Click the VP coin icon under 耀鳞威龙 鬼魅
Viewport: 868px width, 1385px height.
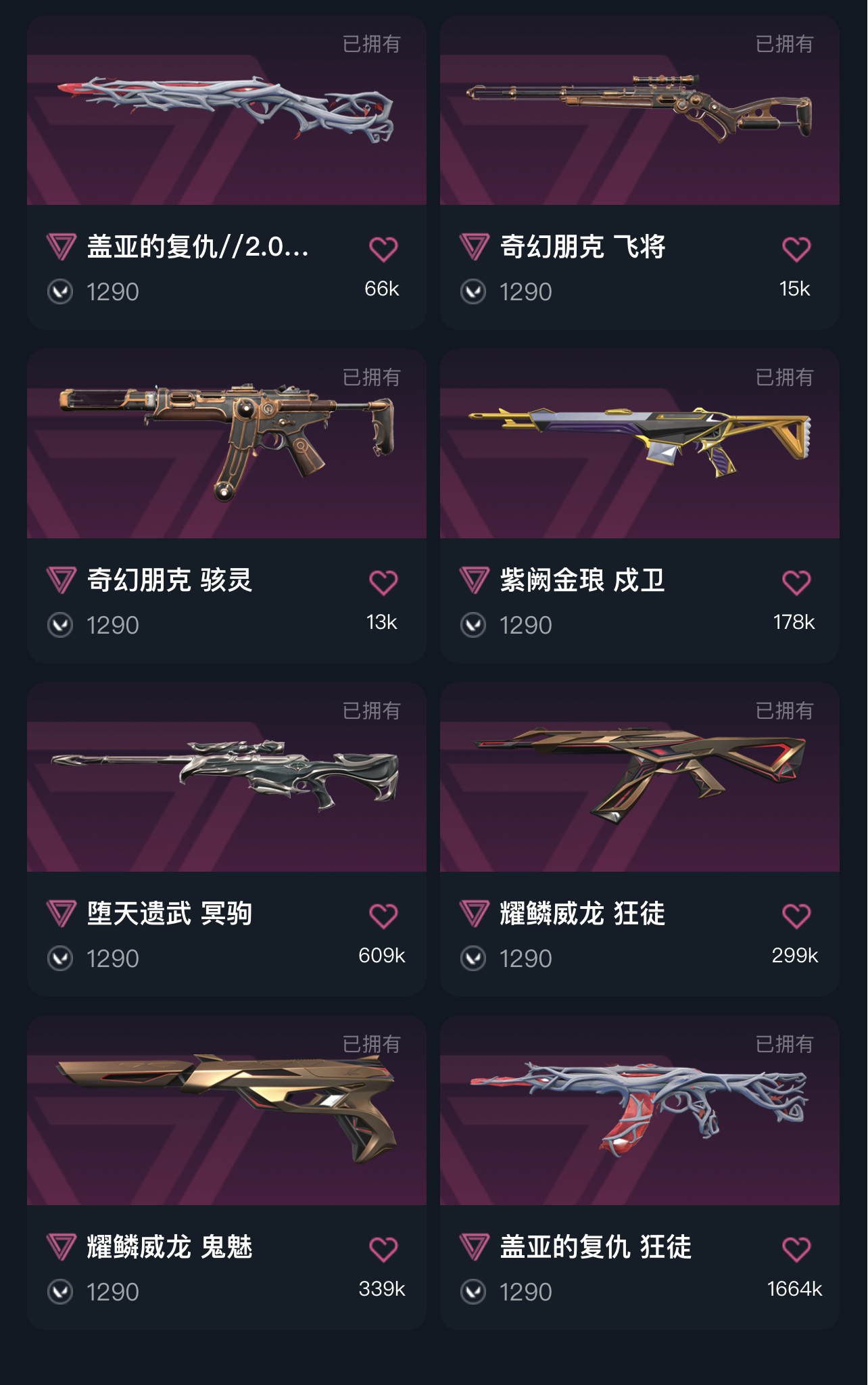click(60, 1292)
